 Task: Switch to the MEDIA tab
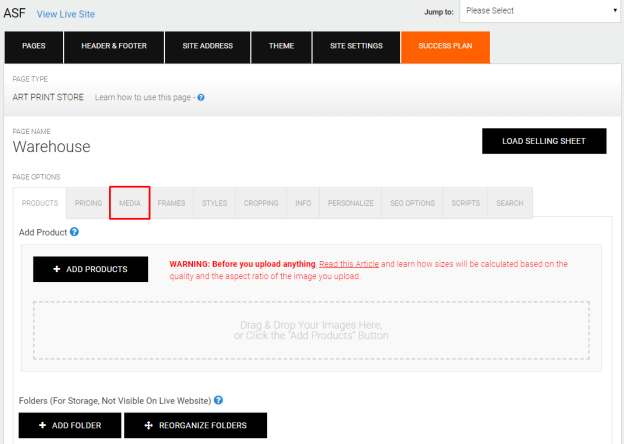tap(130, 203)
